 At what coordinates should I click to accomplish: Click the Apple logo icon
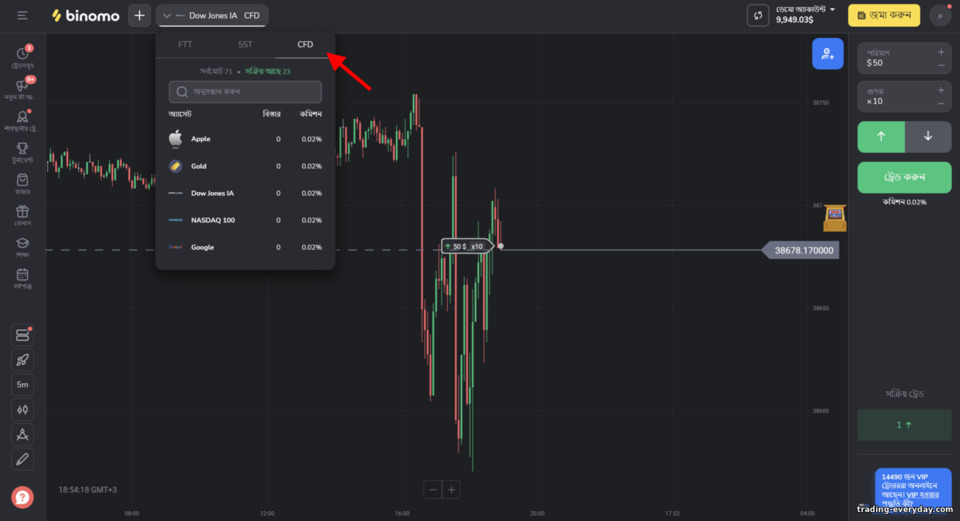click(176, 138)
